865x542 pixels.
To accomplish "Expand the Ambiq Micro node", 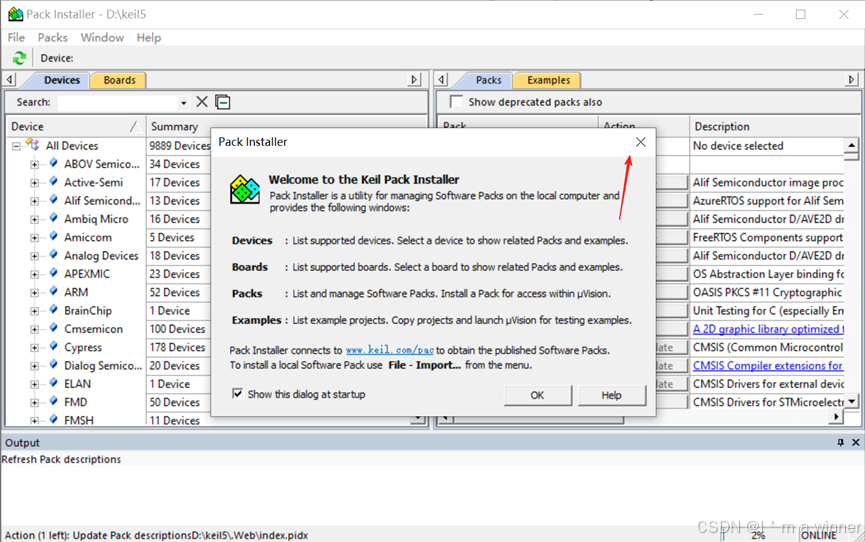I will (x=34, y=220).
